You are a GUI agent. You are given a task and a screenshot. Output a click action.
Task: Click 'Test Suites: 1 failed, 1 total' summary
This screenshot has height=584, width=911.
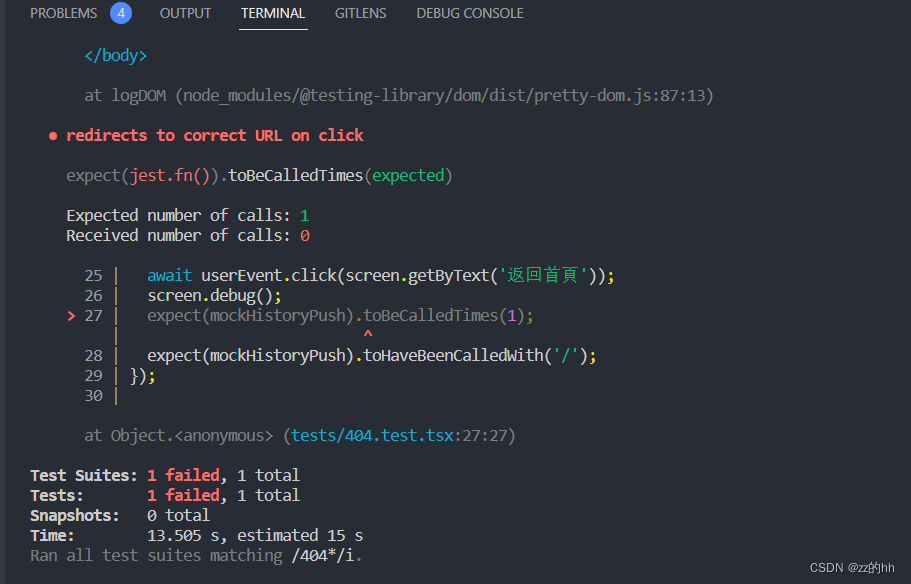pos(165,476)
